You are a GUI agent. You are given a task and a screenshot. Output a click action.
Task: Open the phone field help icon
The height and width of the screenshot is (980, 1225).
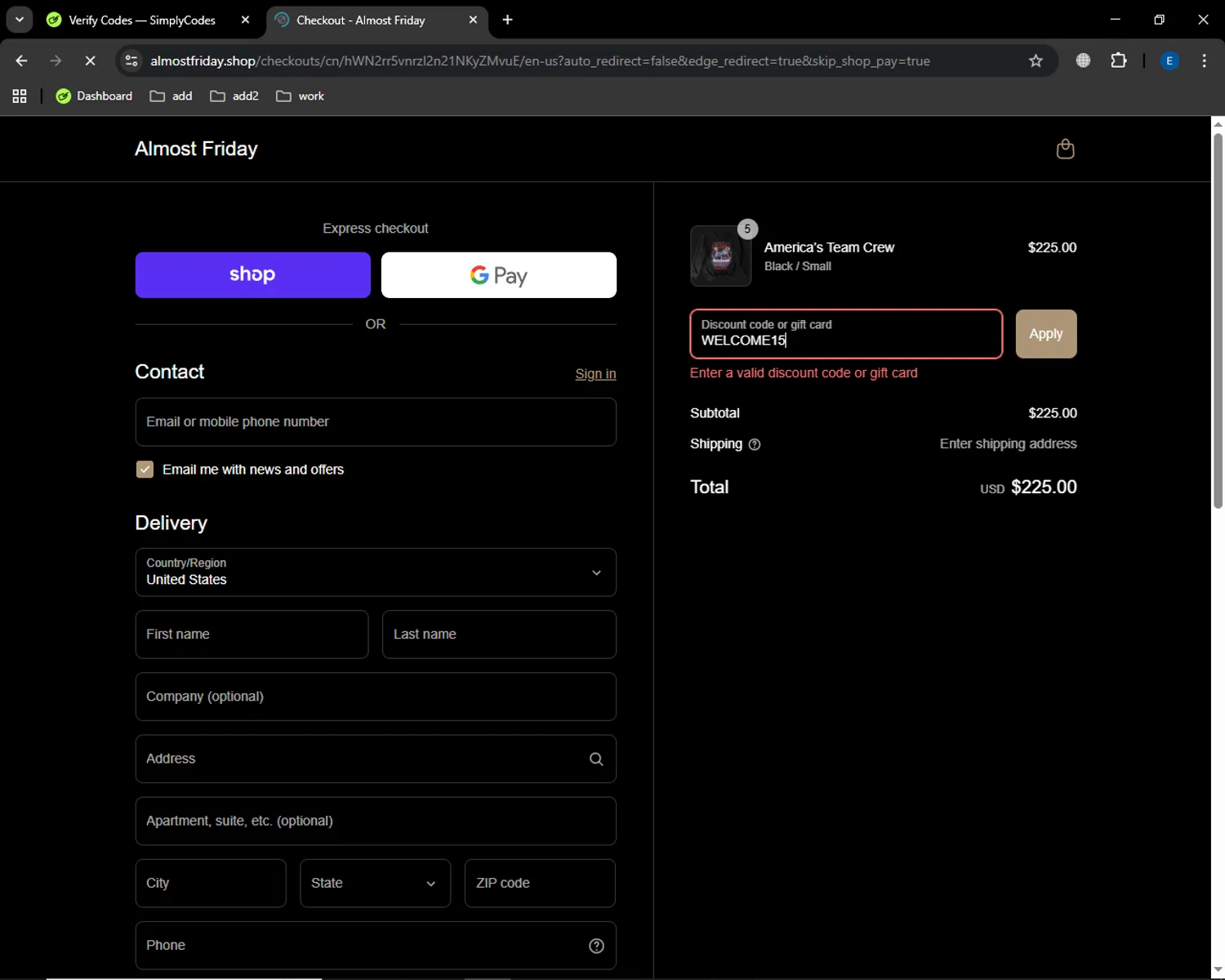pyautogui.click(x=596, y=946)
